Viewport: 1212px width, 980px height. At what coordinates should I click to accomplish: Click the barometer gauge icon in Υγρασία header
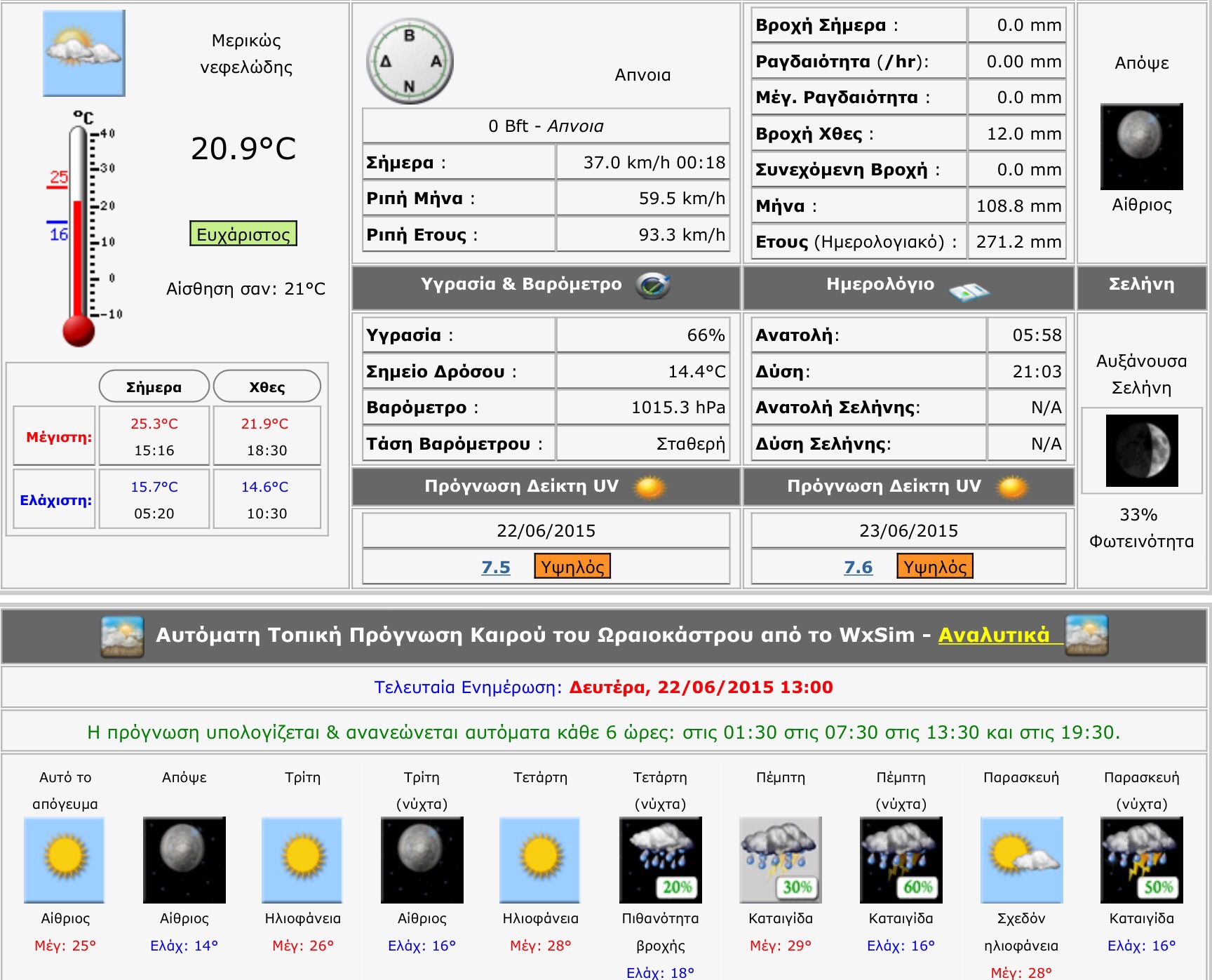click(653, 286)
